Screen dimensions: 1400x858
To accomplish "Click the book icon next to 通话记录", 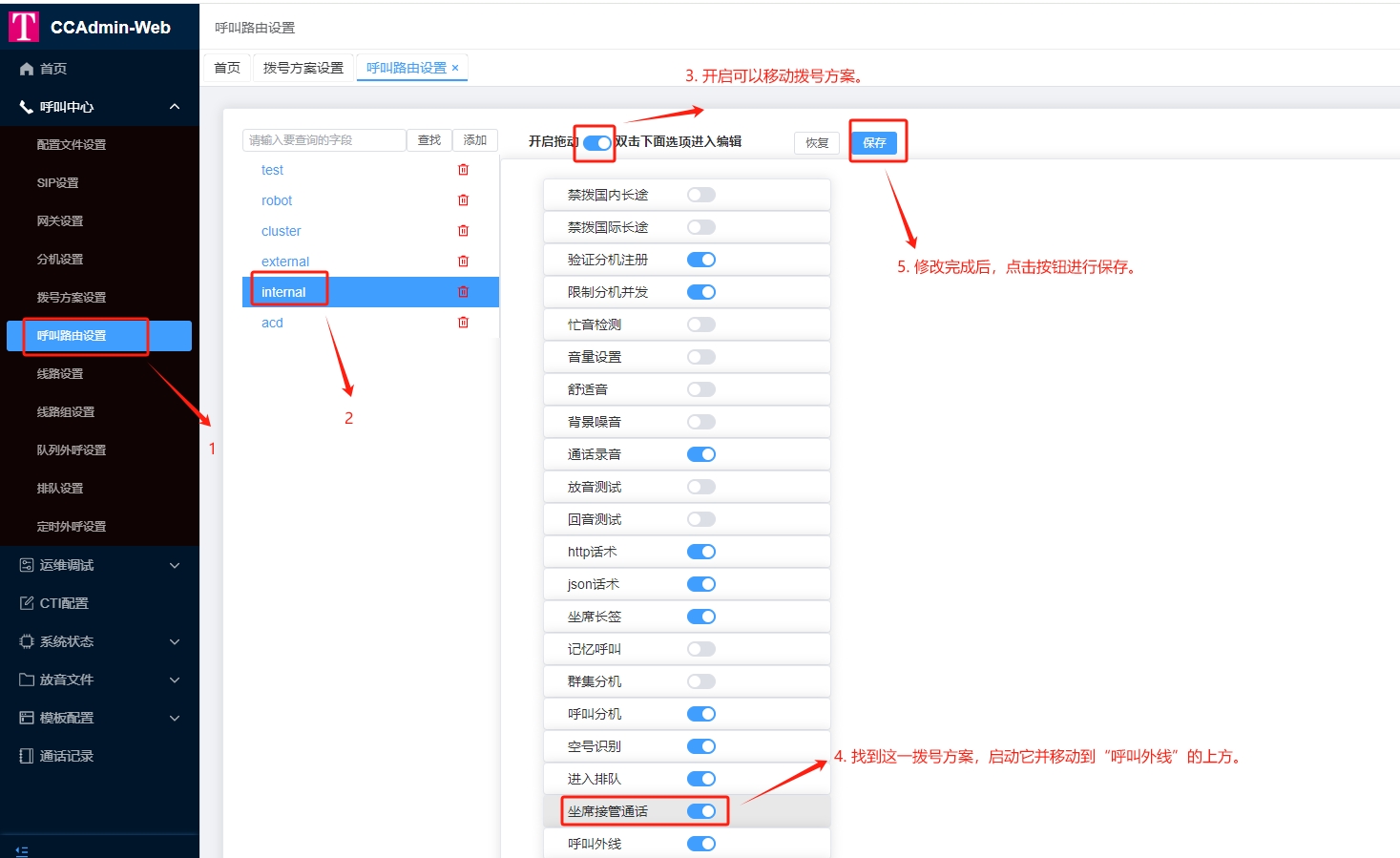I will pos(25,755).
